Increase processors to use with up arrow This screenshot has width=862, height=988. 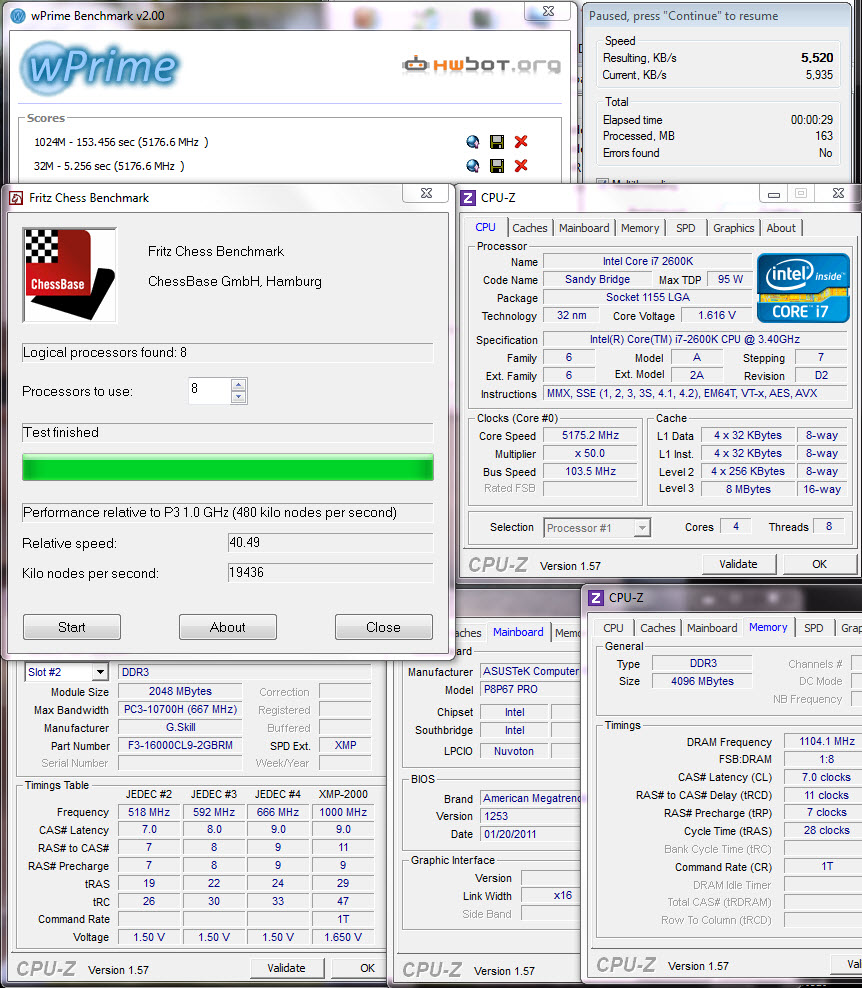[238, 385]
